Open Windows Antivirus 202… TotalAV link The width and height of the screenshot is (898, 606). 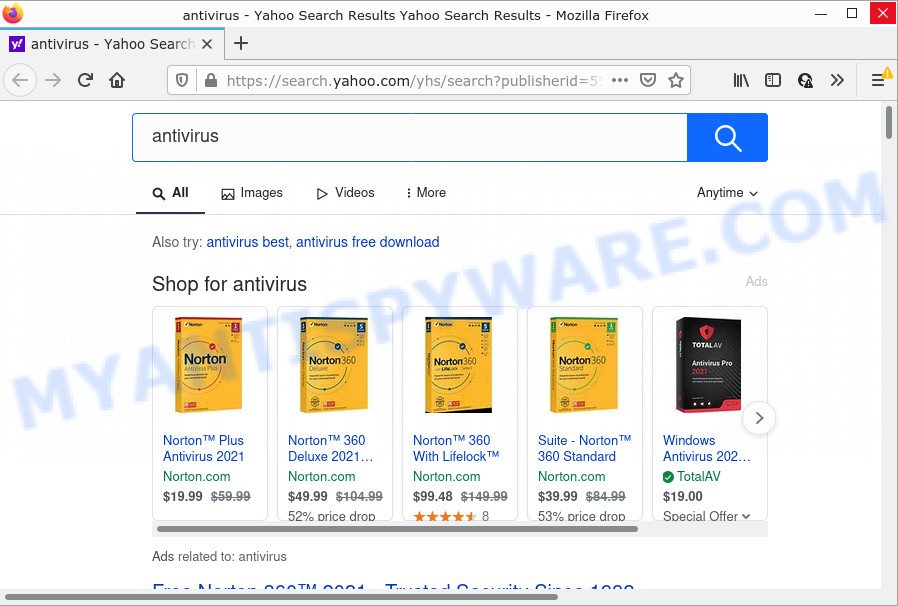[x=706, y=448]
